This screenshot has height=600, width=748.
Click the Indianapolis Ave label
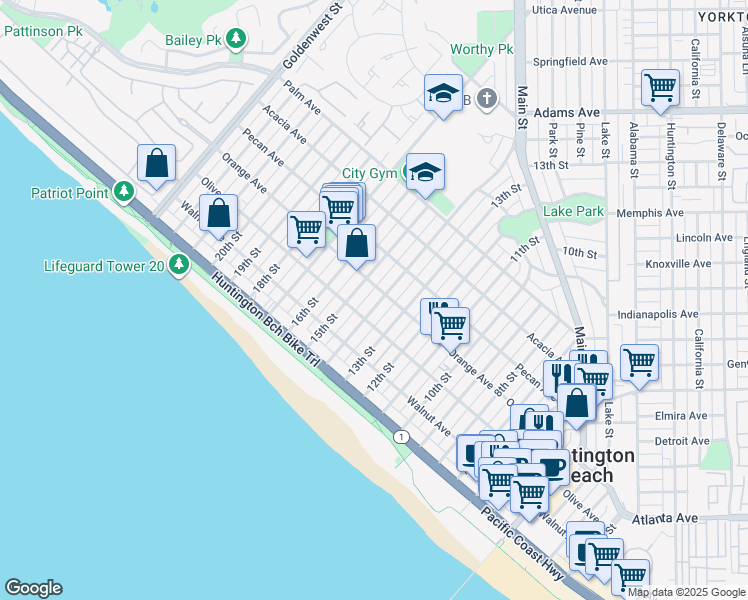(658, 314)
